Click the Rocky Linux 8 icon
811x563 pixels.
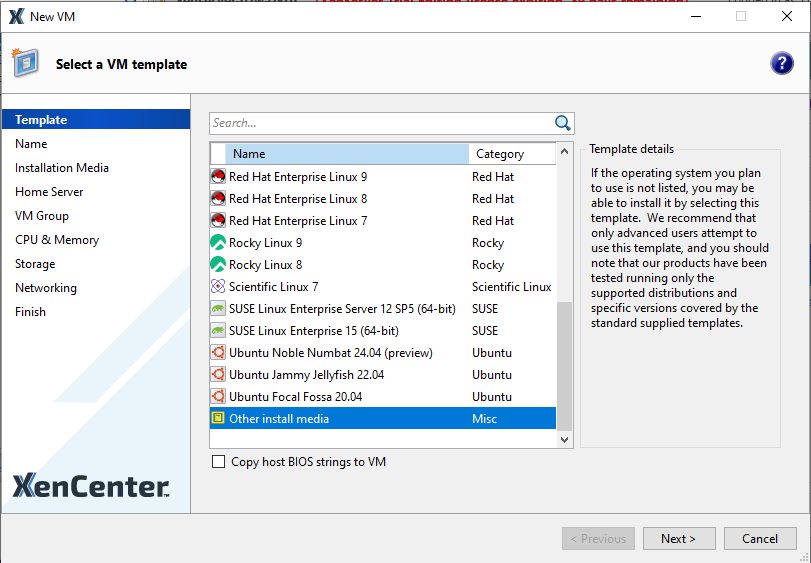218,265
